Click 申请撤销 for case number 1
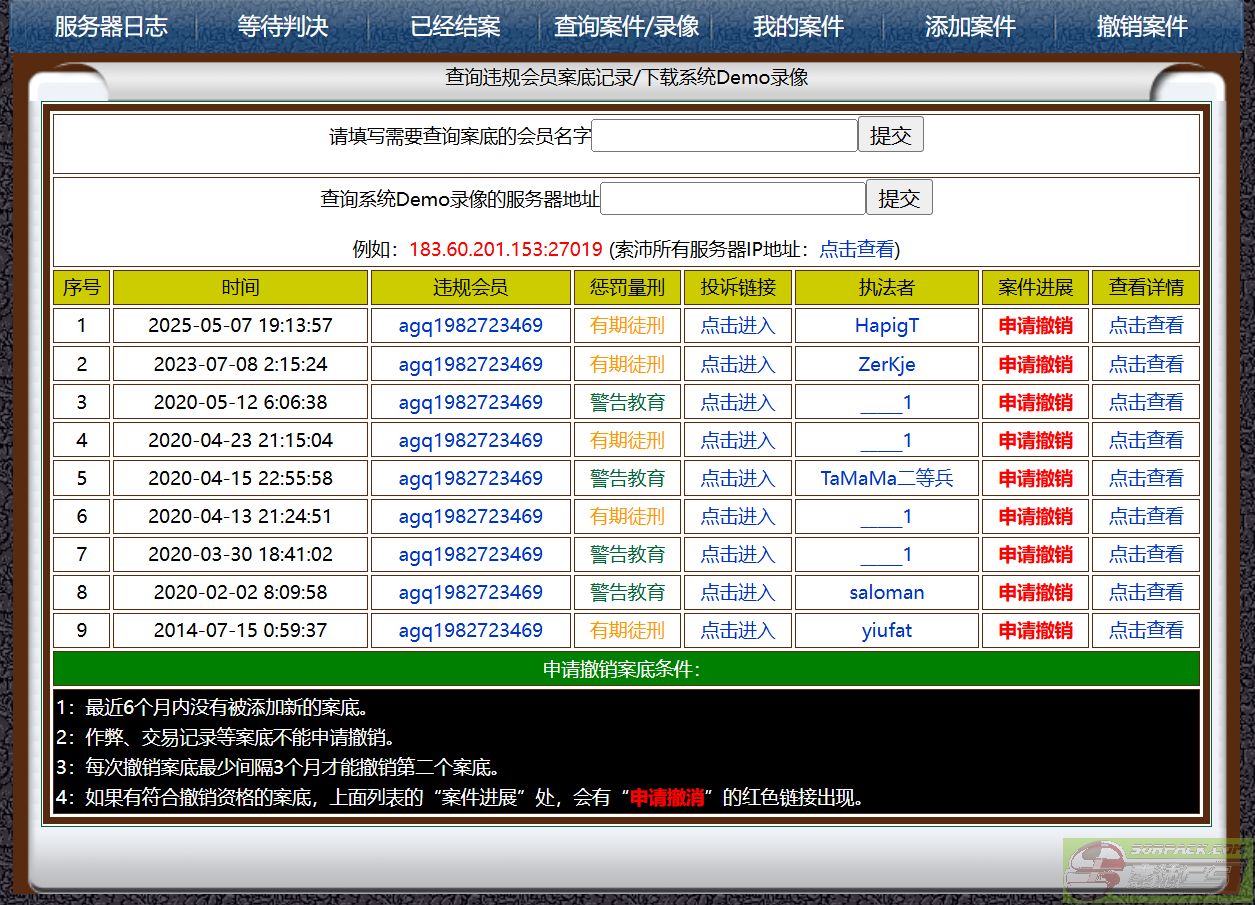 click(x=1035, y=326)
